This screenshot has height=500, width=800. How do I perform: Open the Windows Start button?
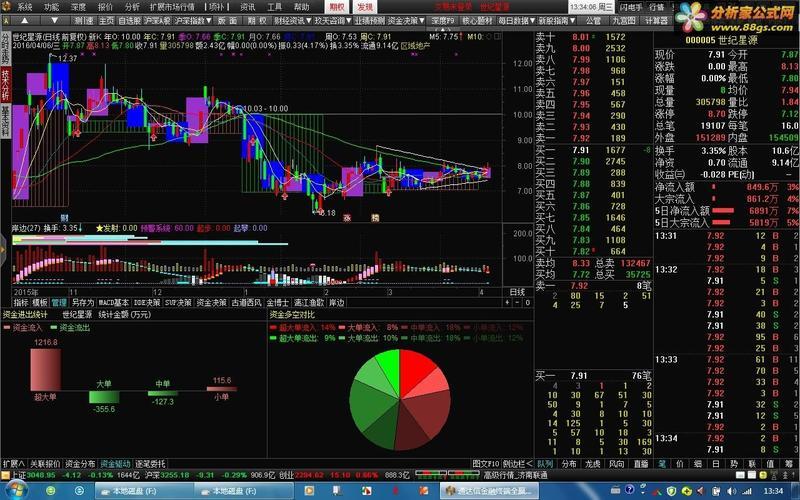[x=15, y=491]
